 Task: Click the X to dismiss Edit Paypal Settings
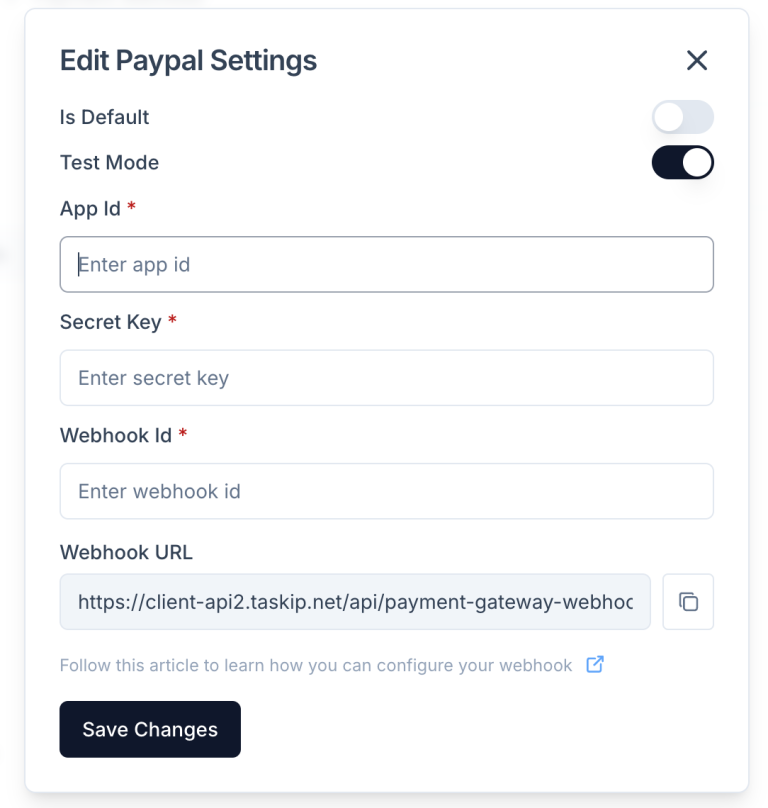pyautogui.click(x=696, y=61)
